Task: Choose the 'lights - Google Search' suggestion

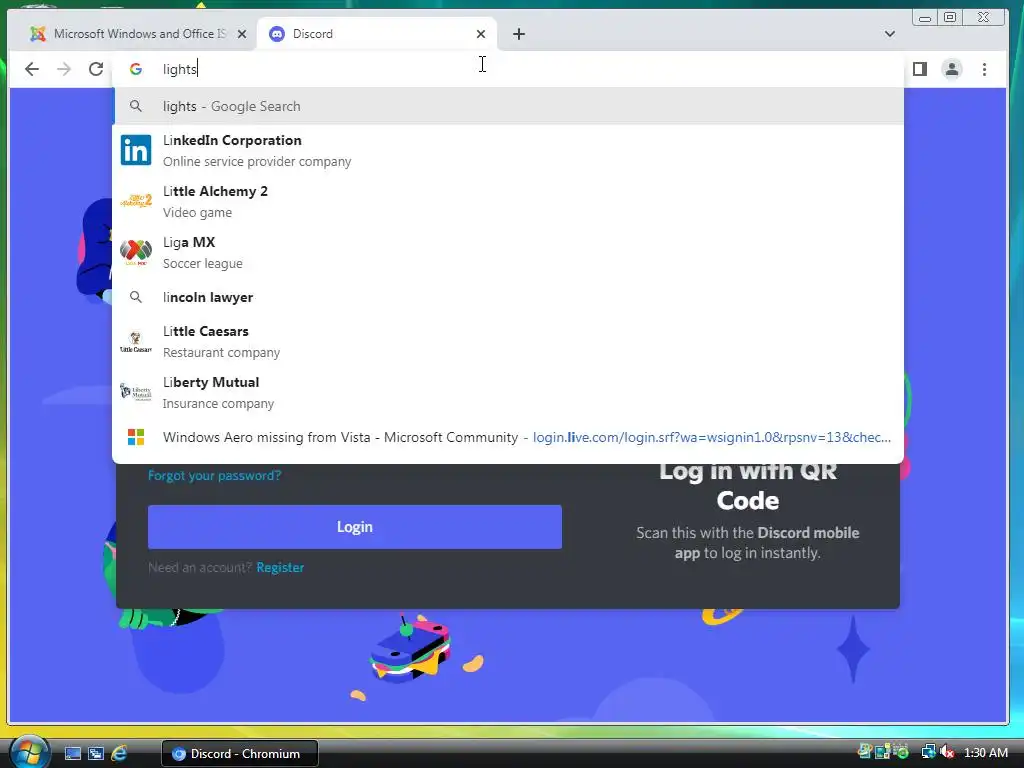Action: pos(509,106)
